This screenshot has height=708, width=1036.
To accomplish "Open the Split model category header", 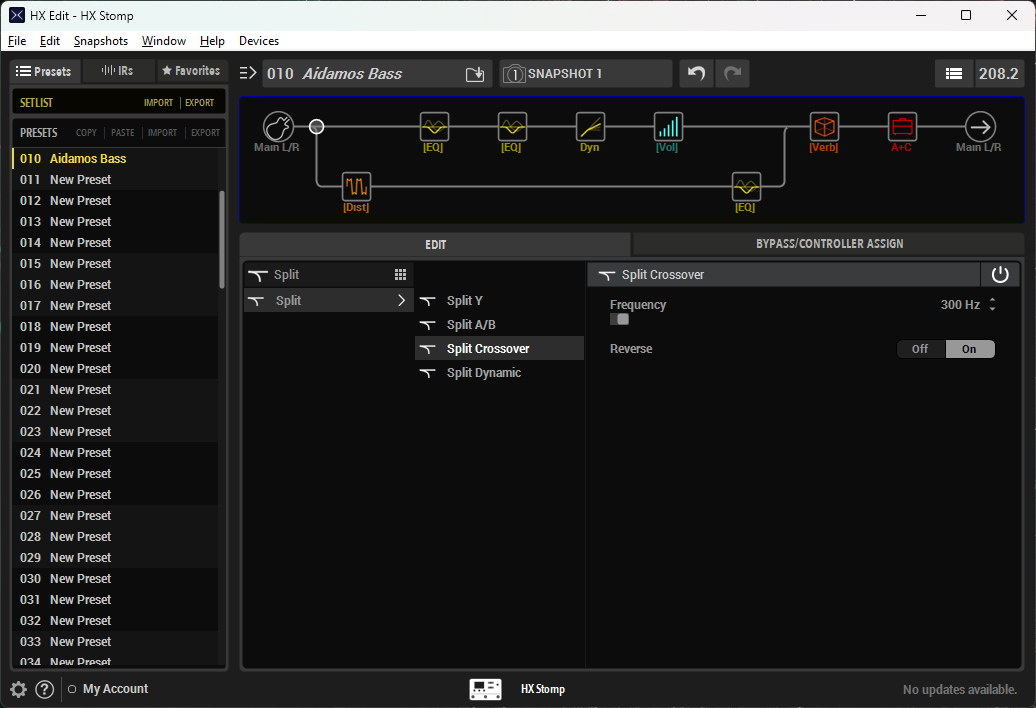I will pos(328,275).
